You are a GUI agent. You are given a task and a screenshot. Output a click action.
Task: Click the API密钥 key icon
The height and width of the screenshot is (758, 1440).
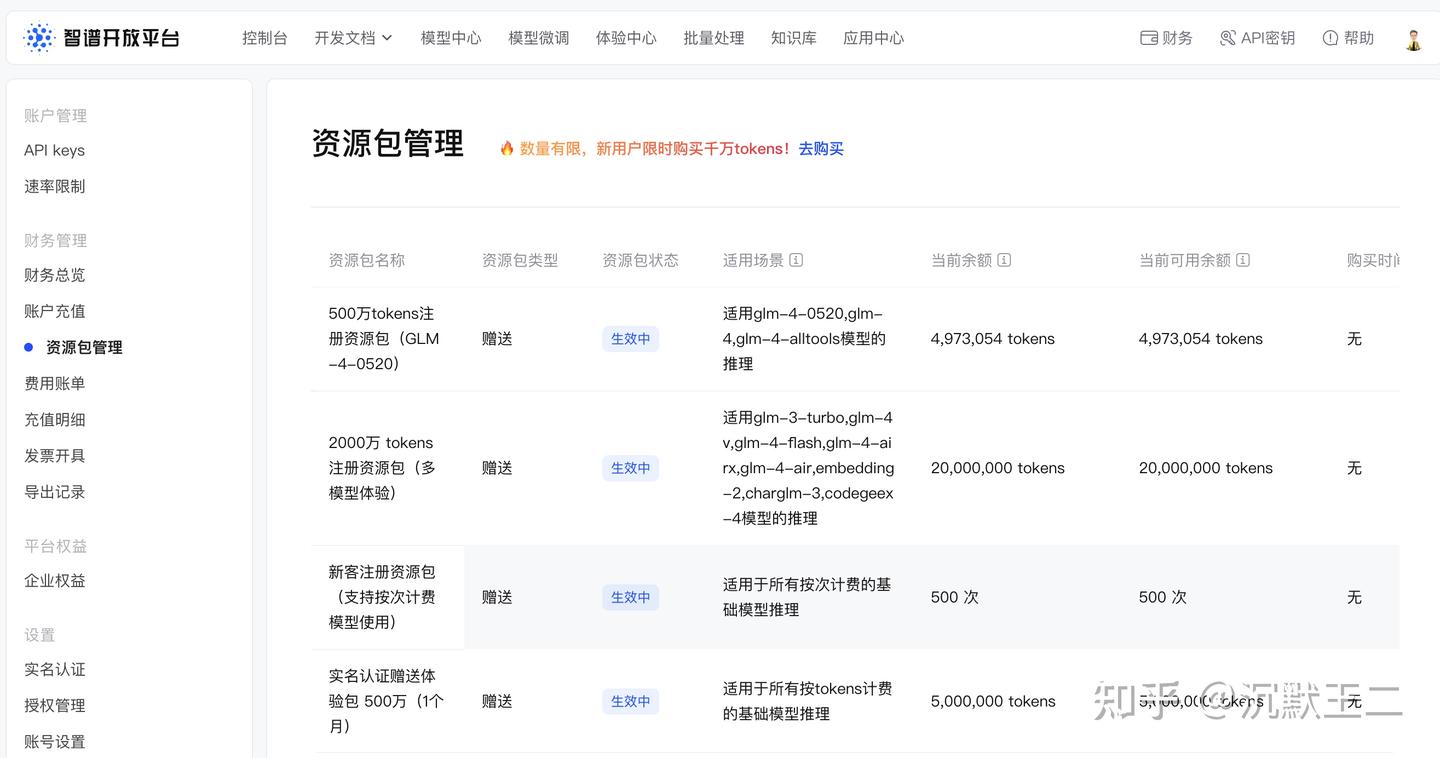[x=1228, y=38]
